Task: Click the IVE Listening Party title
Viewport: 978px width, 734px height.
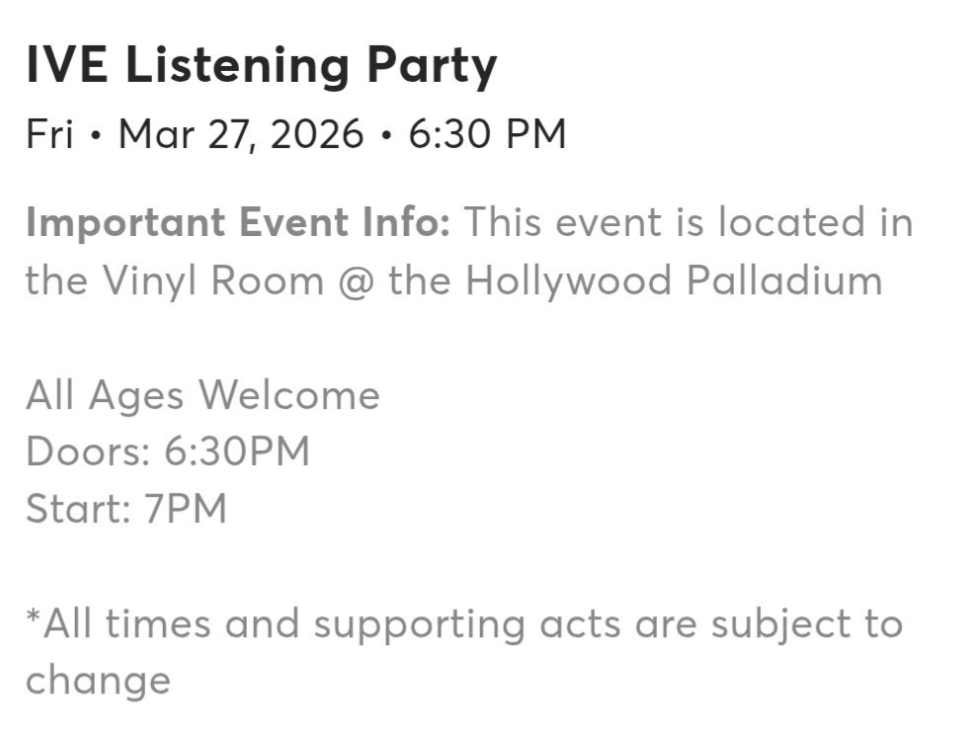Action: pyautogui.click(x=261, y=66)
